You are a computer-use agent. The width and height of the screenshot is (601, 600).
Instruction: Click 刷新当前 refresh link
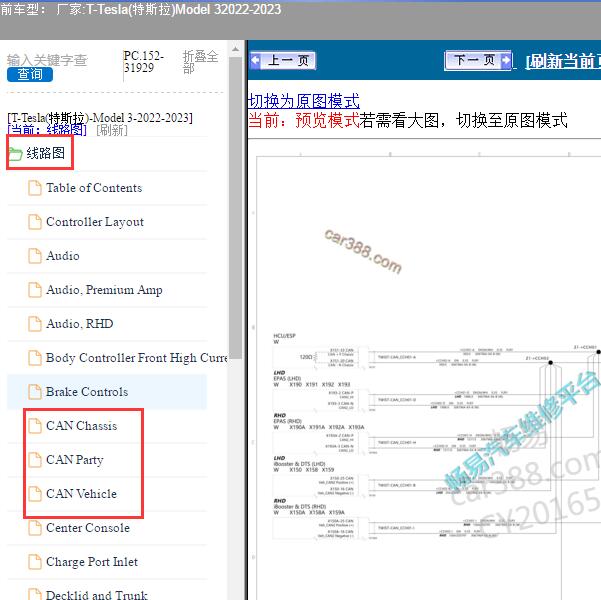pyautogui.click(x=563, y=61)
